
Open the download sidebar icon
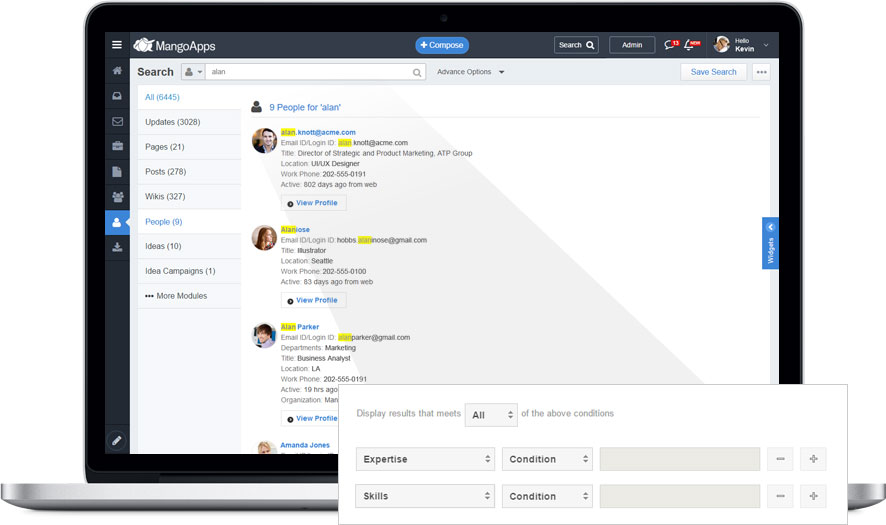pyautogui.click(x=117, y=247)
